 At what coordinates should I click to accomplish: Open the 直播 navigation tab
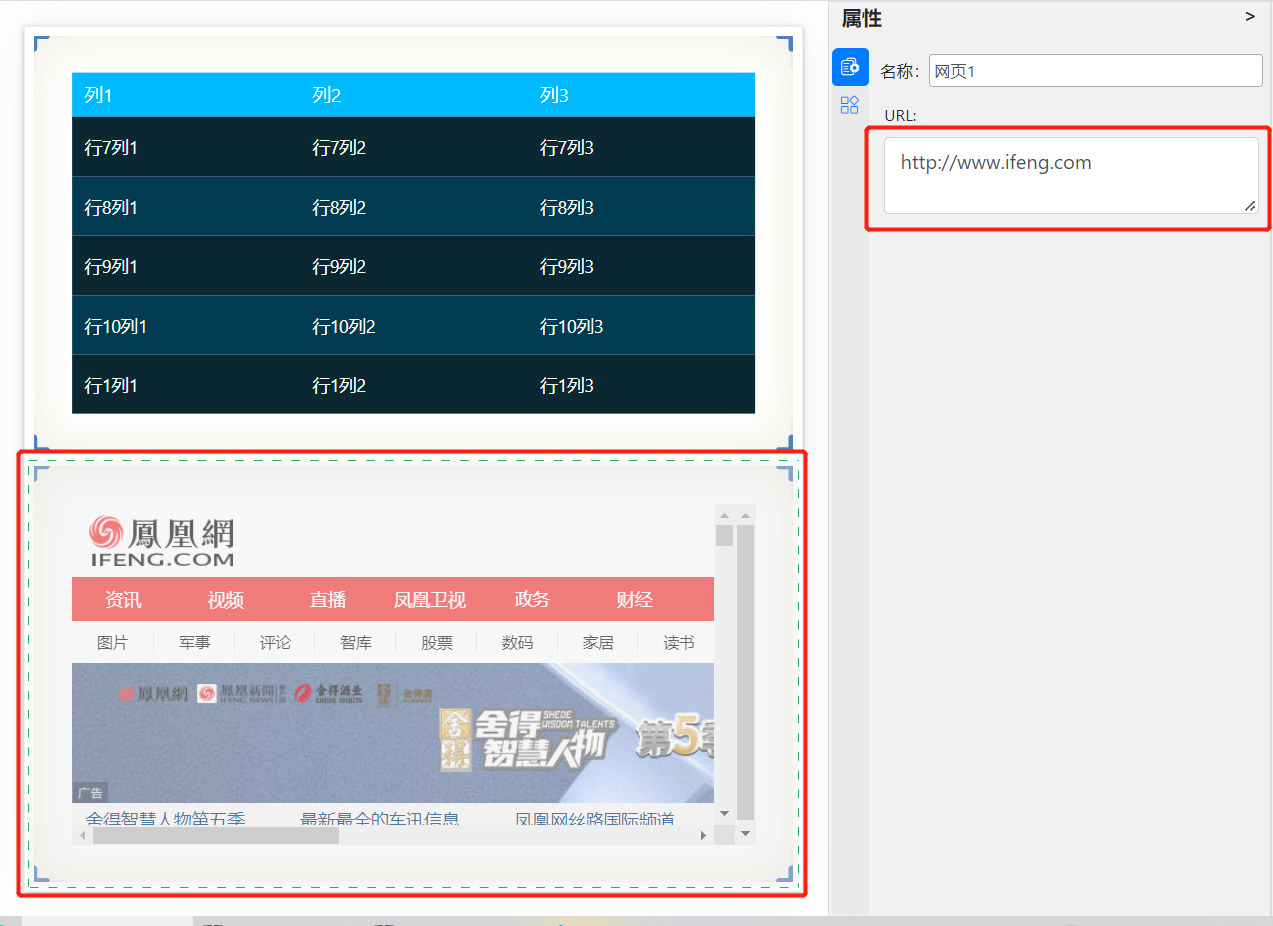(328, 600)
